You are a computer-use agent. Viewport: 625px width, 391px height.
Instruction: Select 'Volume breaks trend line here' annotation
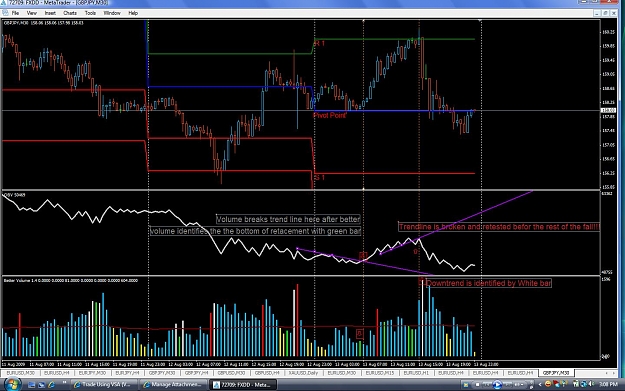pyautogui.click(x=288, y=219)
